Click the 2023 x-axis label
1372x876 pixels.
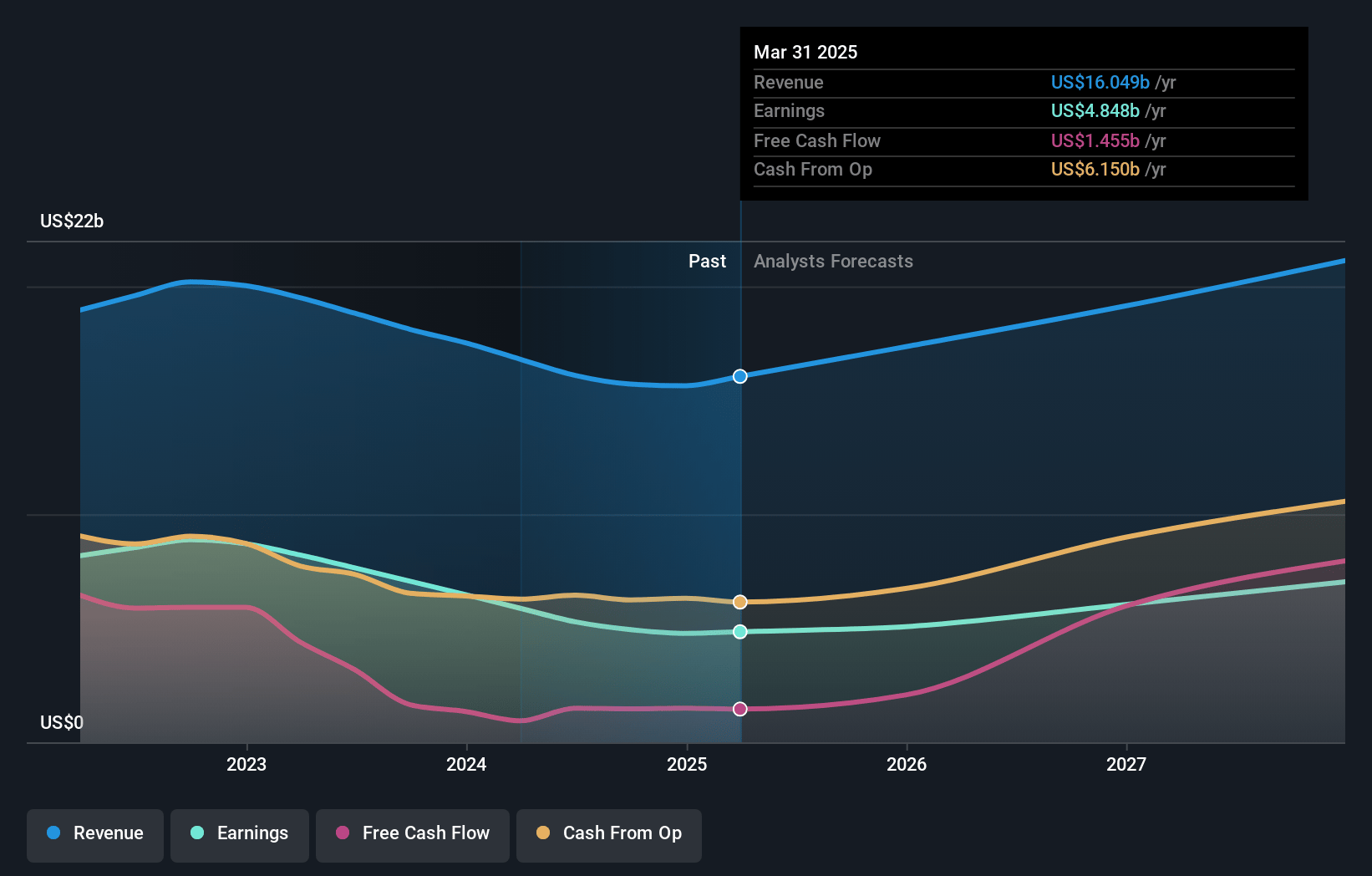246,764
